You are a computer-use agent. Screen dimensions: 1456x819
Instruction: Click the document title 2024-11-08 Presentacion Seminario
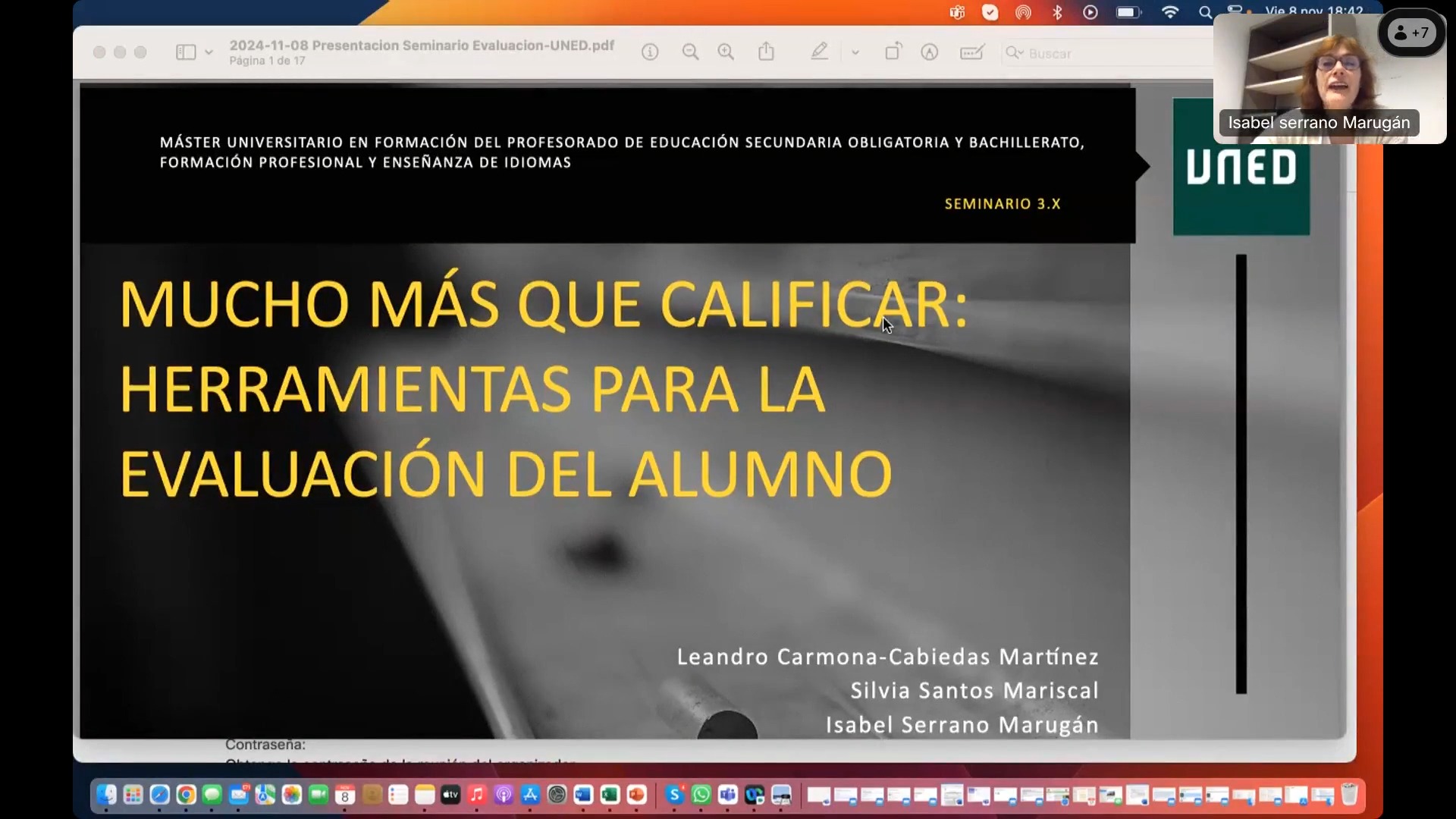click(x=422, y=45)
